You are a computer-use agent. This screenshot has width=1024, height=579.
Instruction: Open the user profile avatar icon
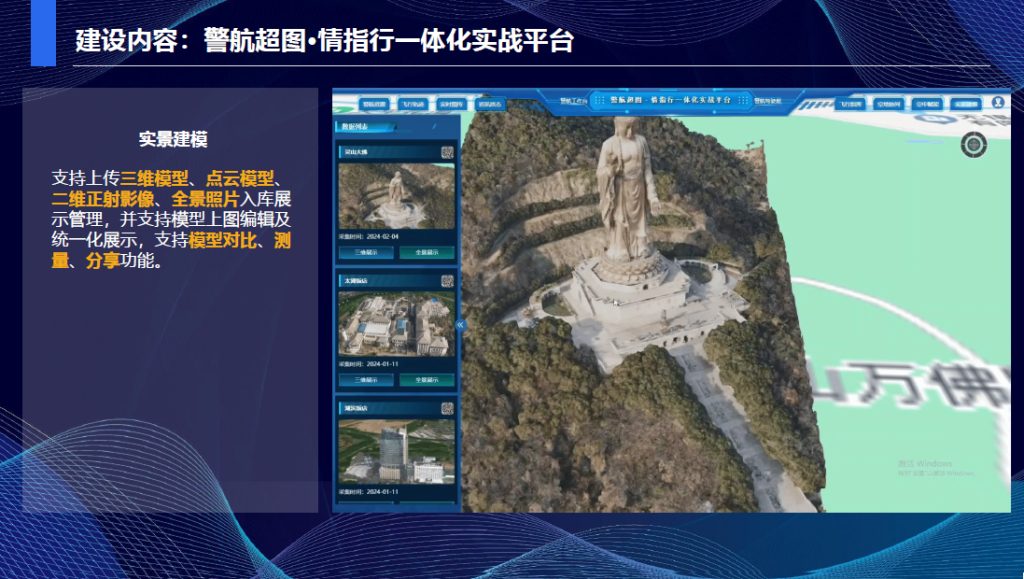pos(997,103)
